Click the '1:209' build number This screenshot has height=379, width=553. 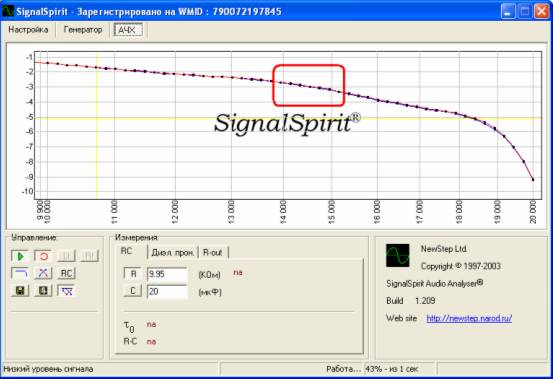pos(425,301)
